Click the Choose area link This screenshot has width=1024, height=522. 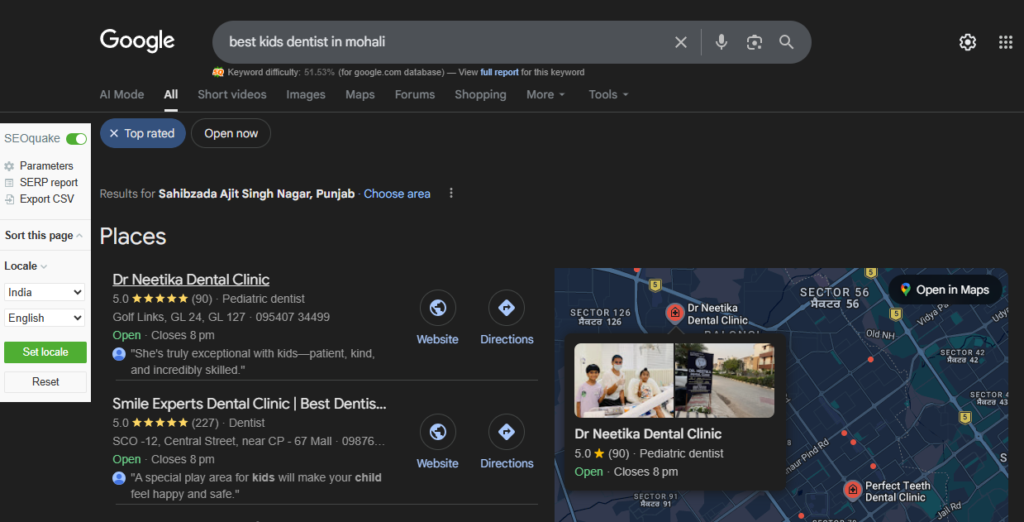[x=397, y=194]
